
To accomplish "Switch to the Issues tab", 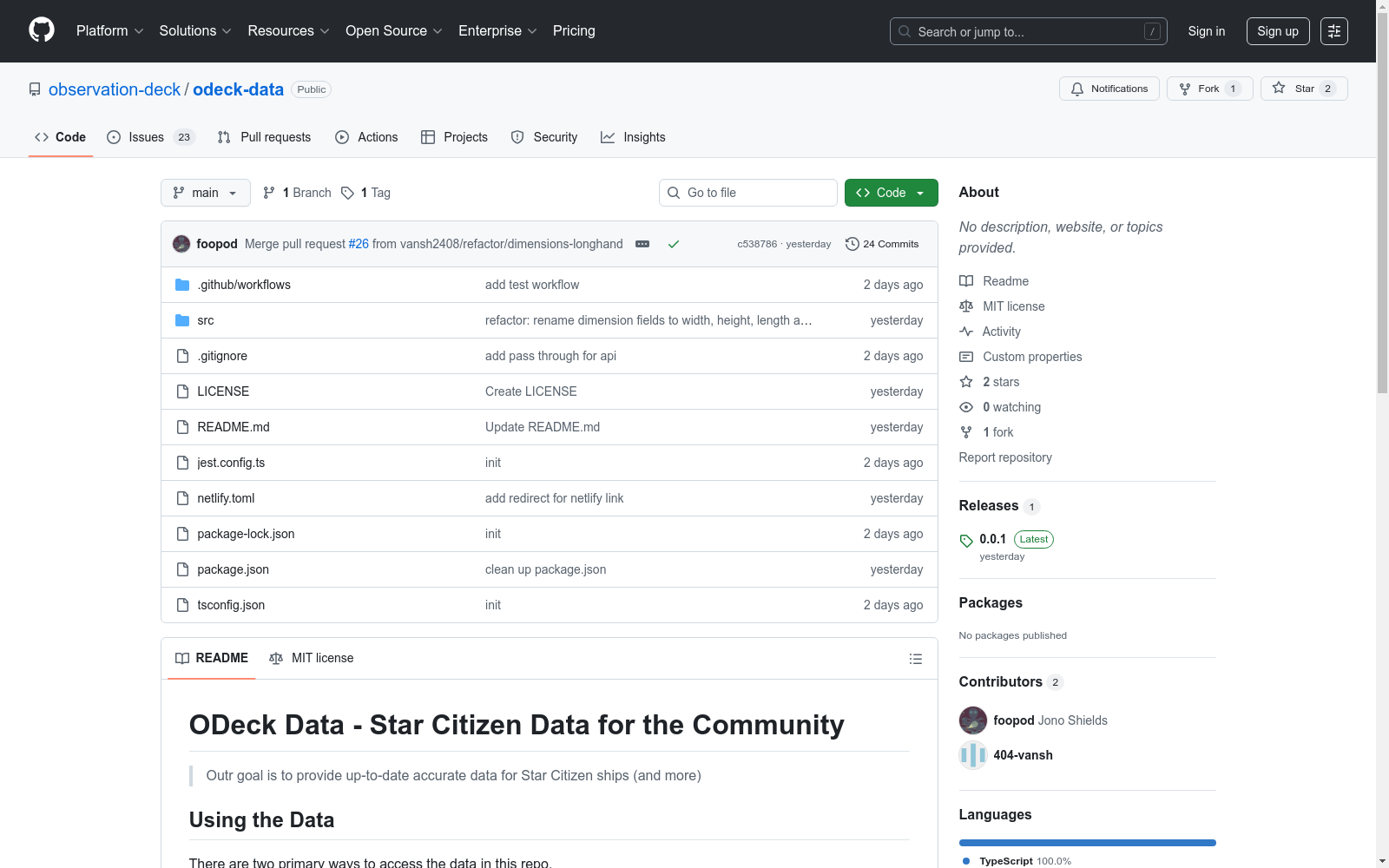I will click(151, 137).
